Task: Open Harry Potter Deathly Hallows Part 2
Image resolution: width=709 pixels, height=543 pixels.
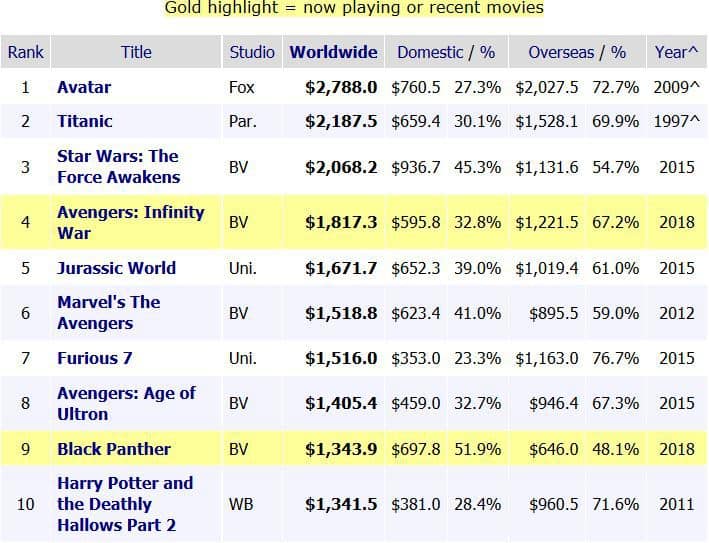Action: [125, 504]
